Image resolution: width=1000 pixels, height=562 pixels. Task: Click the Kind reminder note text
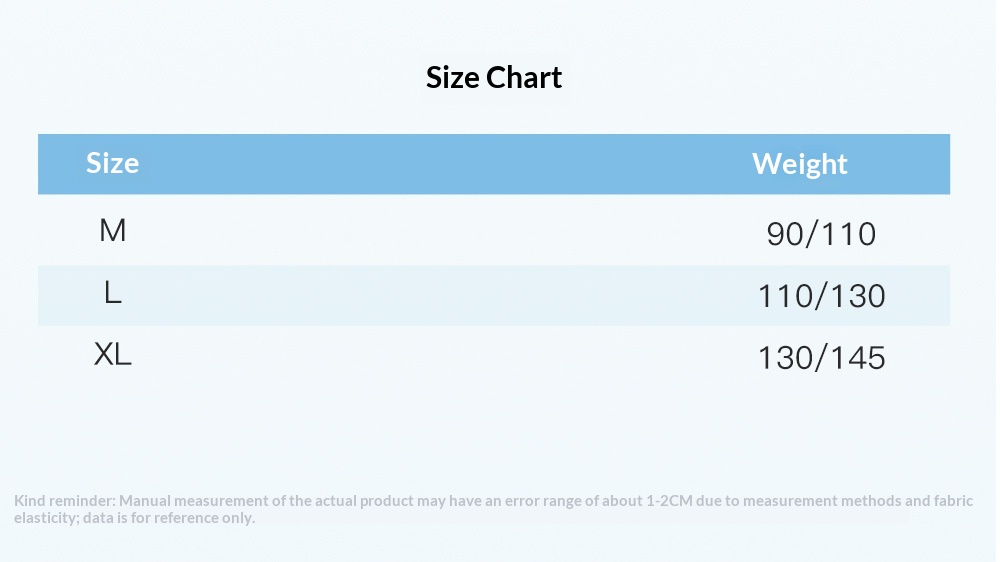point(494,509)
